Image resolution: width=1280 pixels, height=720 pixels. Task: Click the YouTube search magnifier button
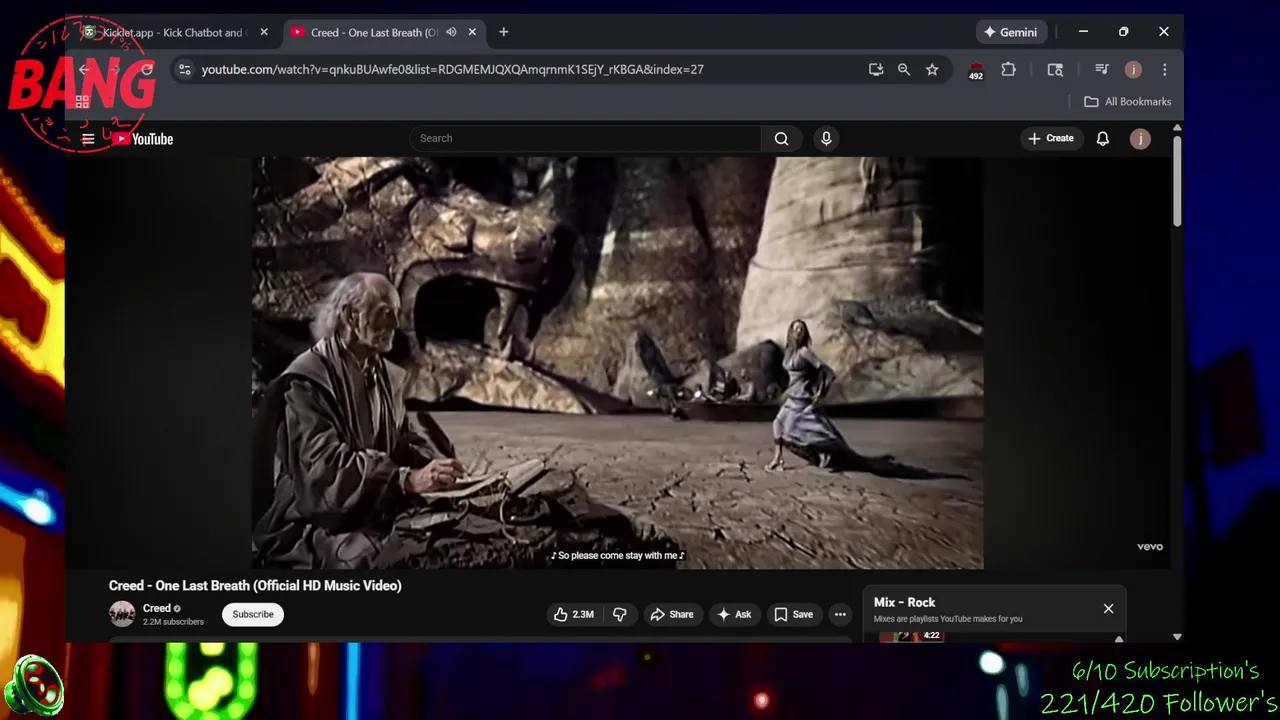(781, 139)
